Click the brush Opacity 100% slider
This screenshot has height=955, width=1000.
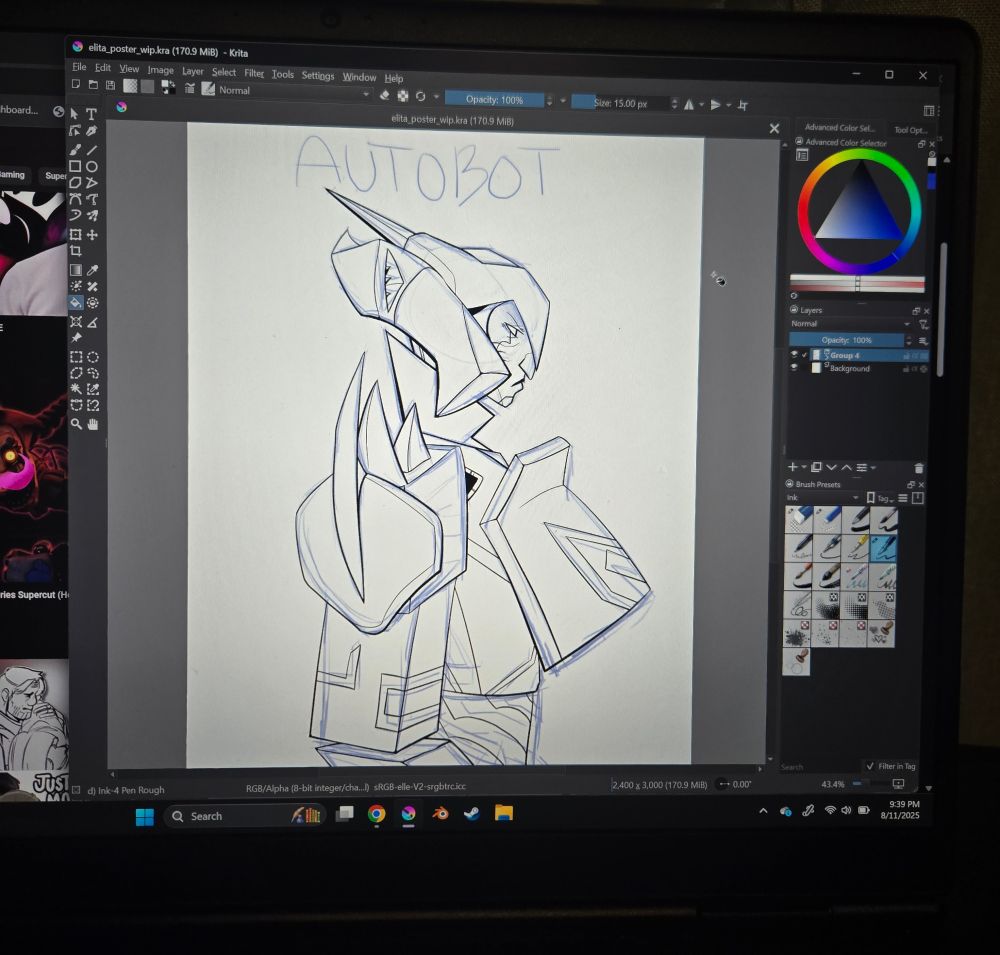click(x=494, y=100)
